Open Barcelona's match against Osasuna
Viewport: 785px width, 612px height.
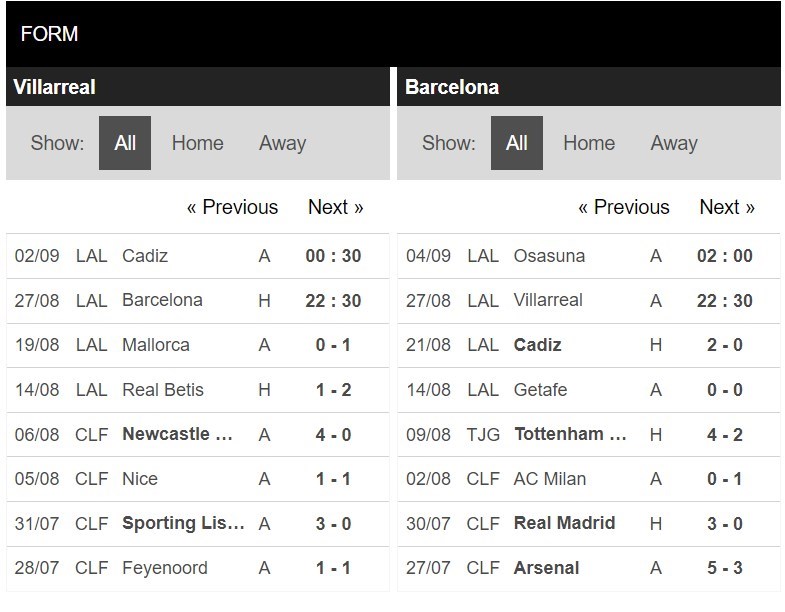[x=550, y=256]
